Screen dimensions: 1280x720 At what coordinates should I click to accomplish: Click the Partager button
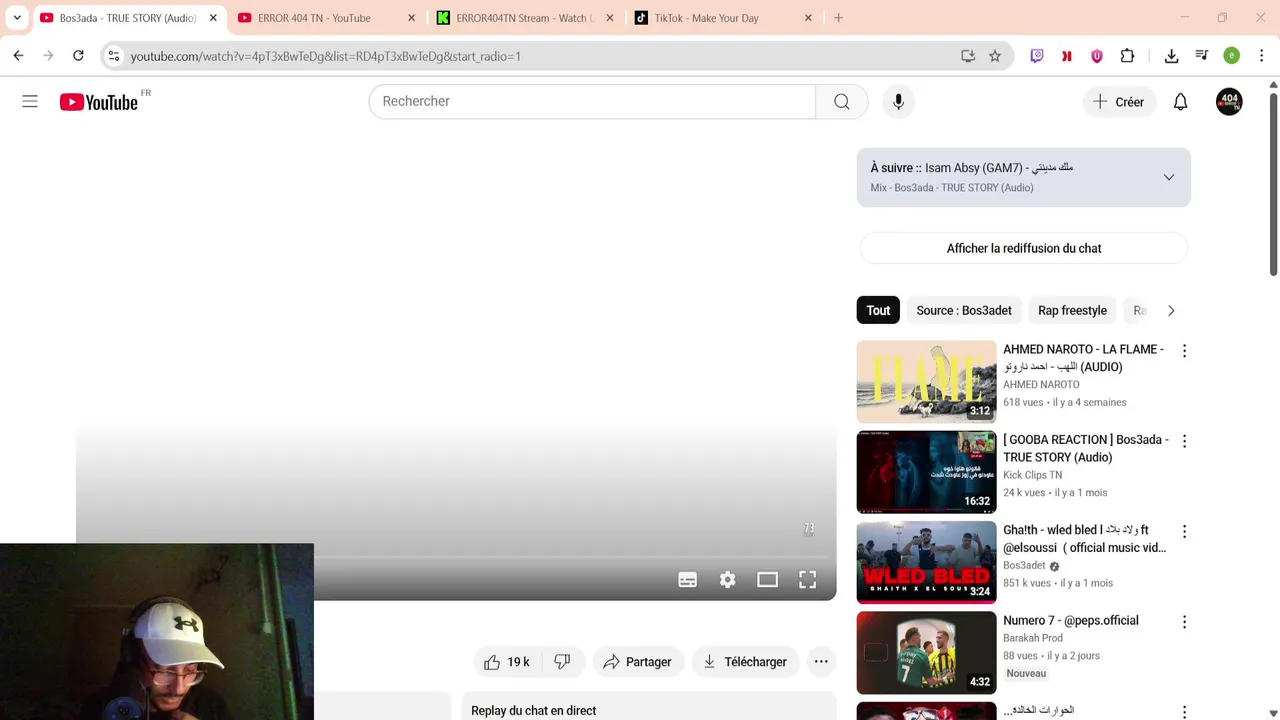click(637, 662)
